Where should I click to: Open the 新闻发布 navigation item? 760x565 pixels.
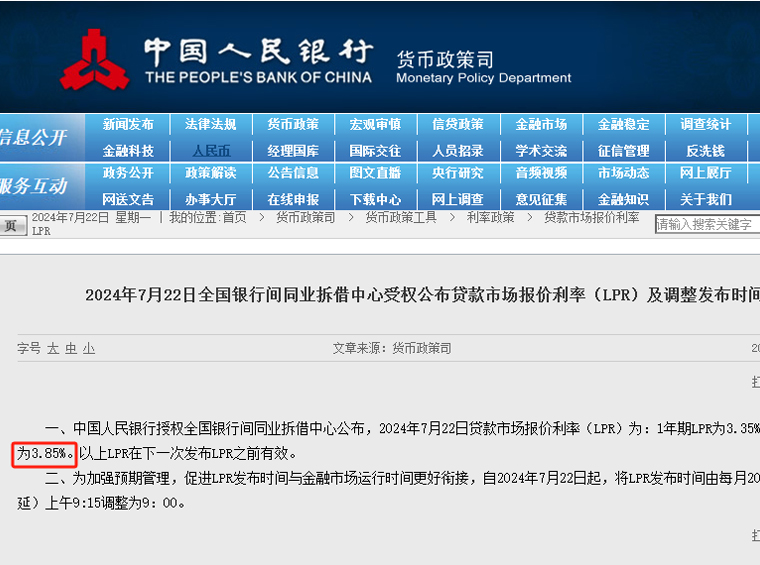[x=128, y=125]
